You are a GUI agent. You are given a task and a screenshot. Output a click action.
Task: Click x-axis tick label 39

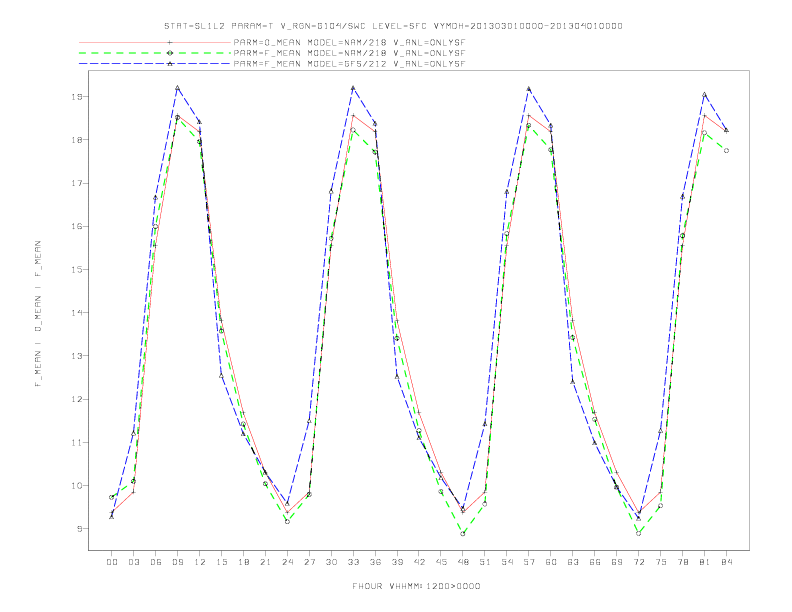(397, 562)
